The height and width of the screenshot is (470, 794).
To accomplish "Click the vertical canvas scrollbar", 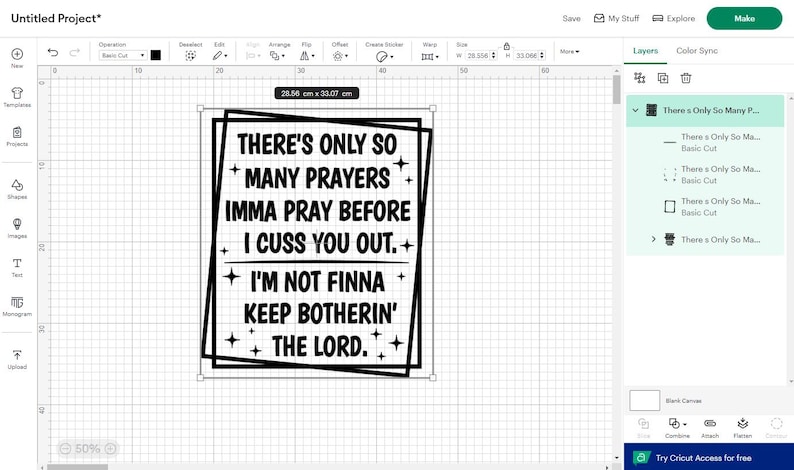I will [x=616, y=90].
